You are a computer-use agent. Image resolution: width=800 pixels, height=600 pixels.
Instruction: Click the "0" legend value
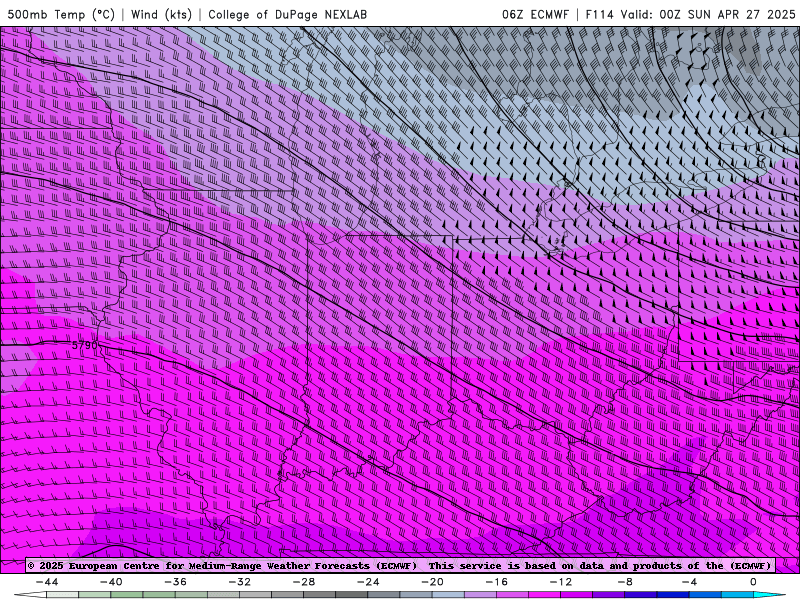point(753,582)
